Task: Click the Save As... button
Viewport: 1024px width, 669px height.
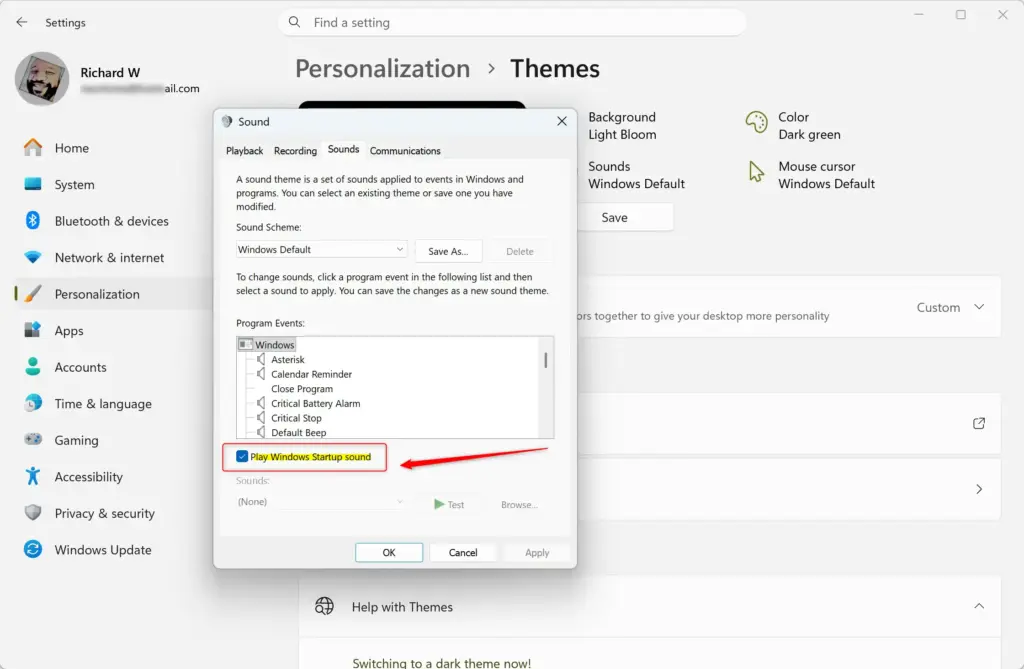Action: coord(448,251)
